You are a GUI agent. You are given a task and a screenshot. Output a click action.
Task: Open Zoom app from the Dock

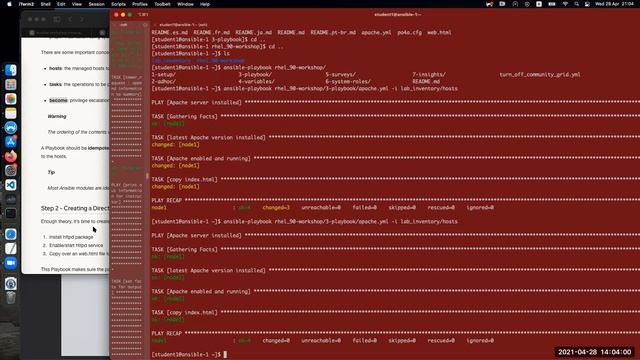coord(11,263)
